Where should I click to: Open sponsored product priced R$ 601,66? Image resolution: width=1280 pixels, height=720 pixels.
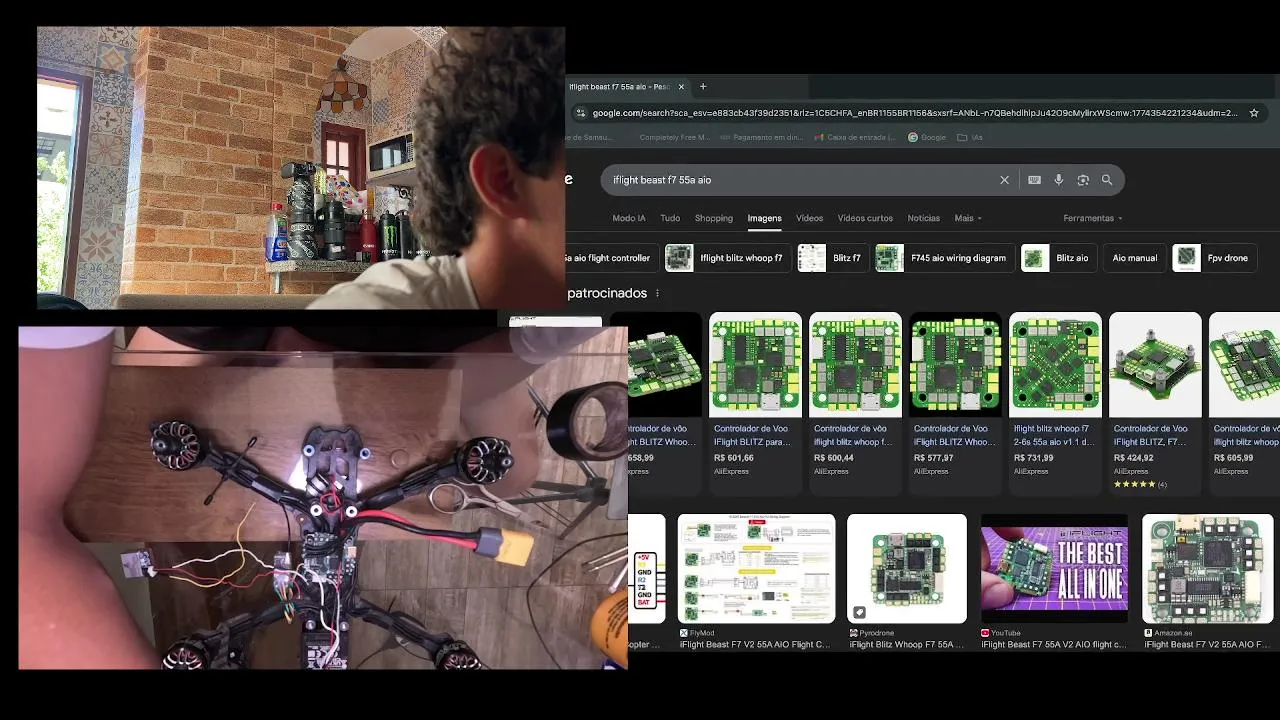tap(755, 403)
